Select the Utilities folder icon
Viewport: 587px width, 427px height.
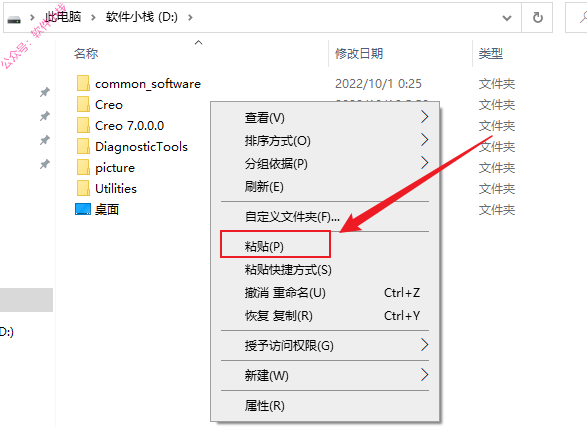(x=83, y=188)
